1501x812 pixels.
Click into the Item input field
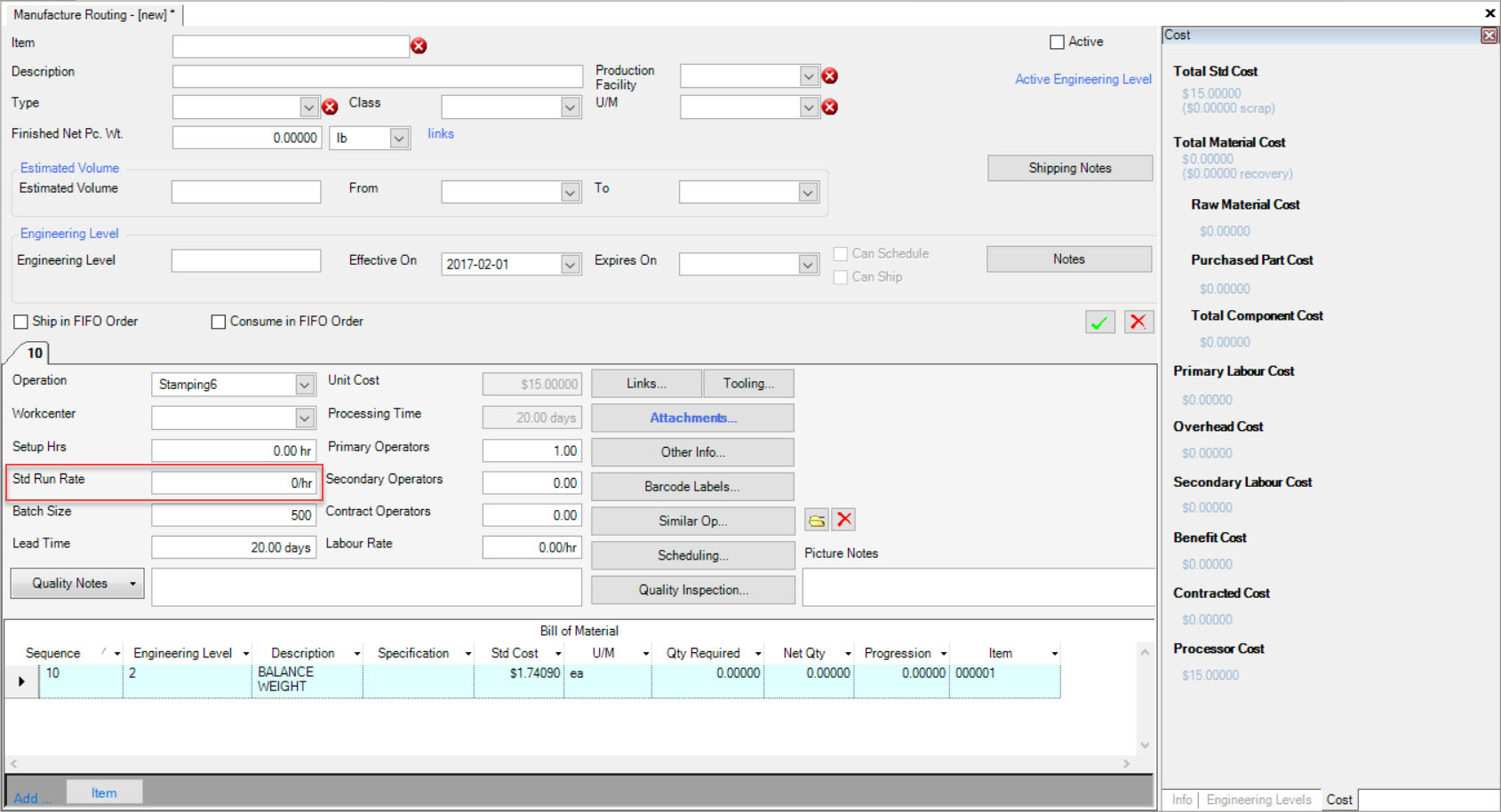point(291,46)
